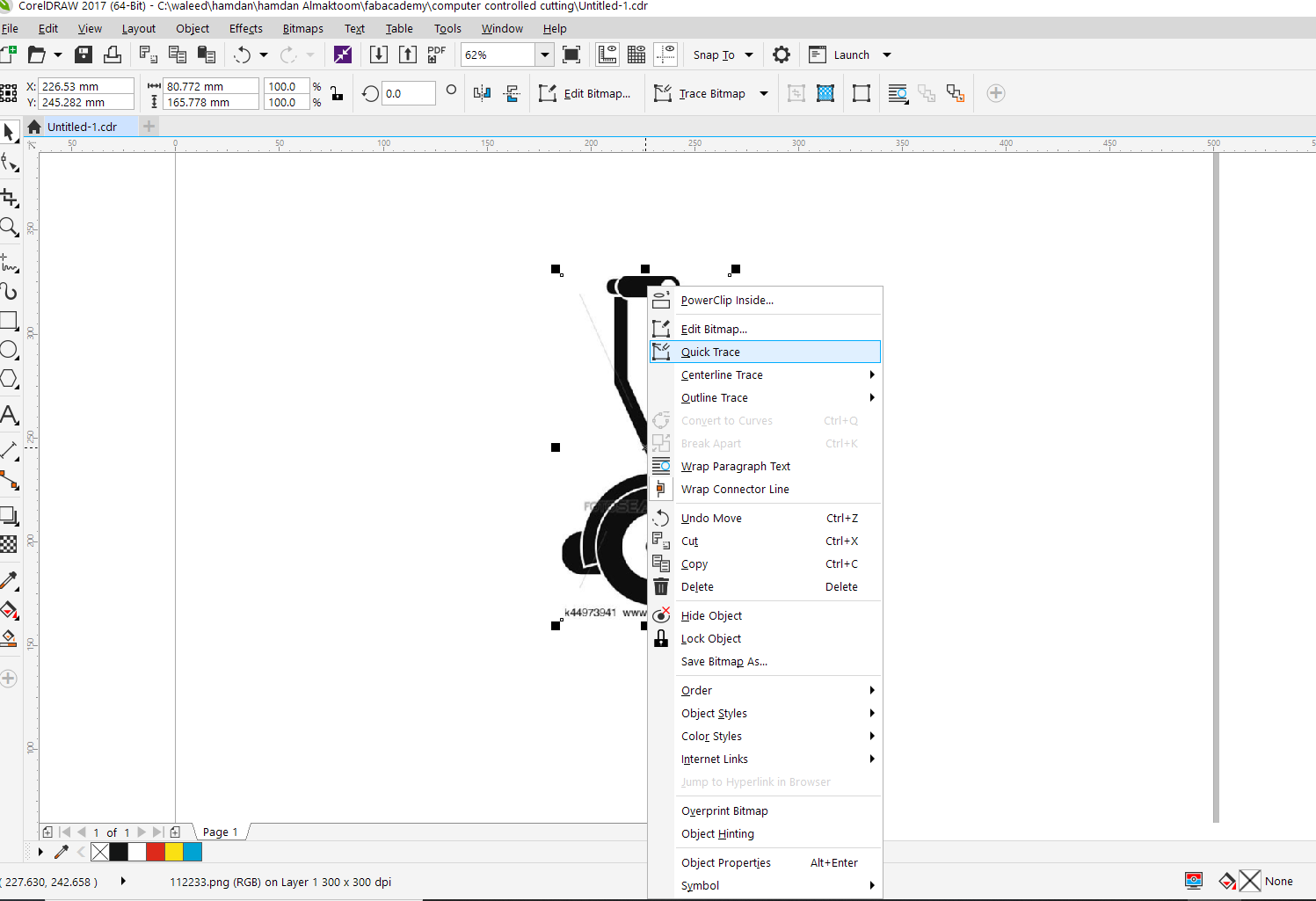
Task: Click the Launch button in the toolbar
Action: 840,54
